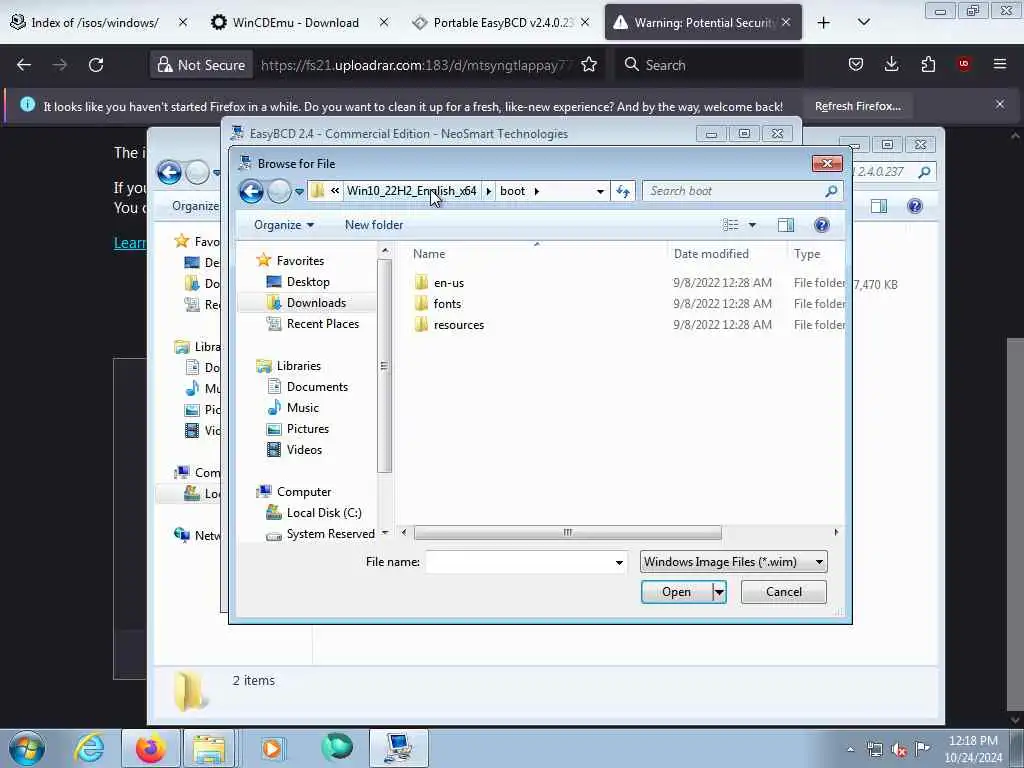Open the Open button split arrow
1024x768 pixels.
click(x=719, y=592)
